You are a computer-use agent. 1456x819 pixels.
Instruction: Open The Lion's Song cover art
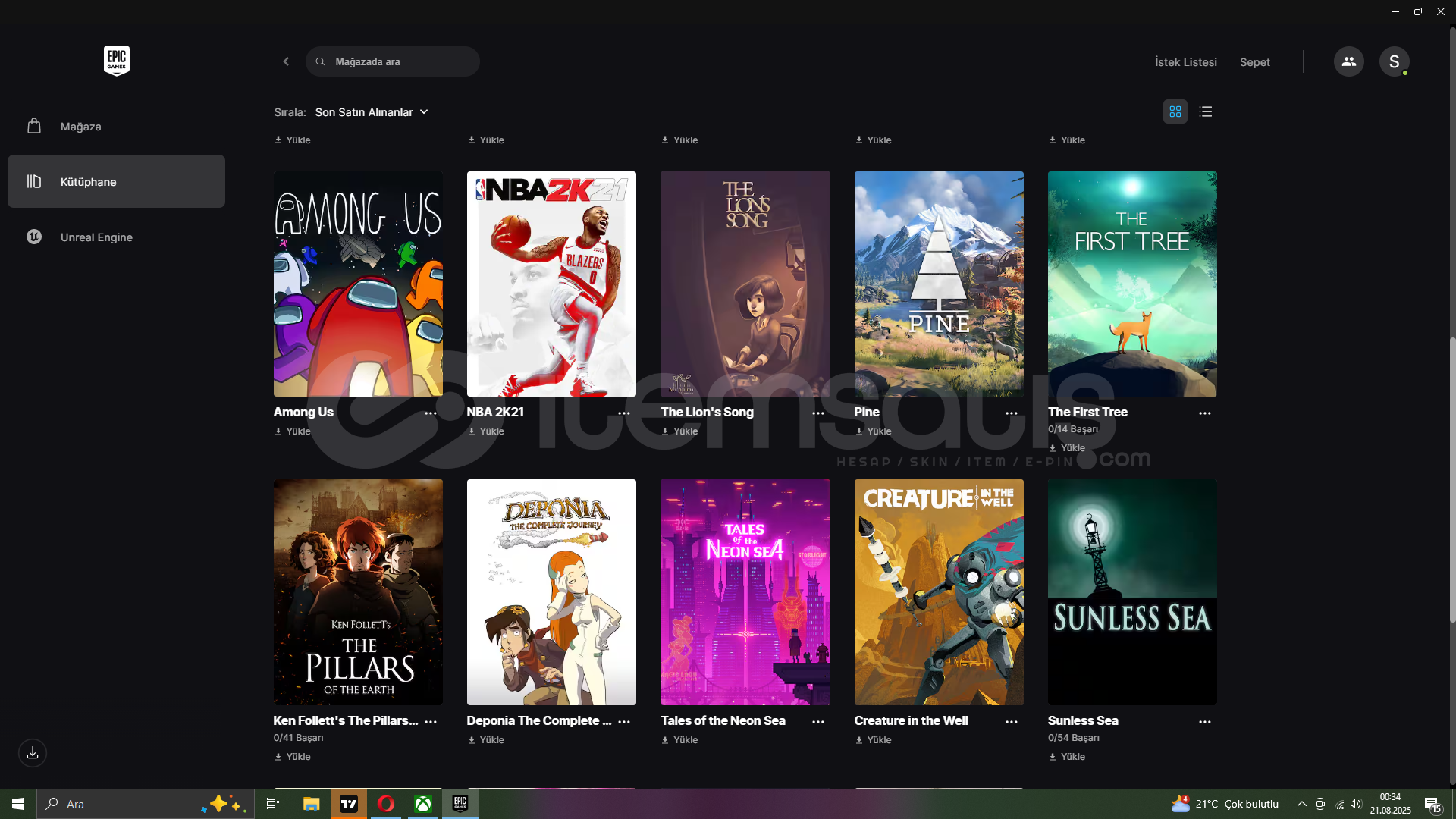pyautogui.click(x=745, y=284)
